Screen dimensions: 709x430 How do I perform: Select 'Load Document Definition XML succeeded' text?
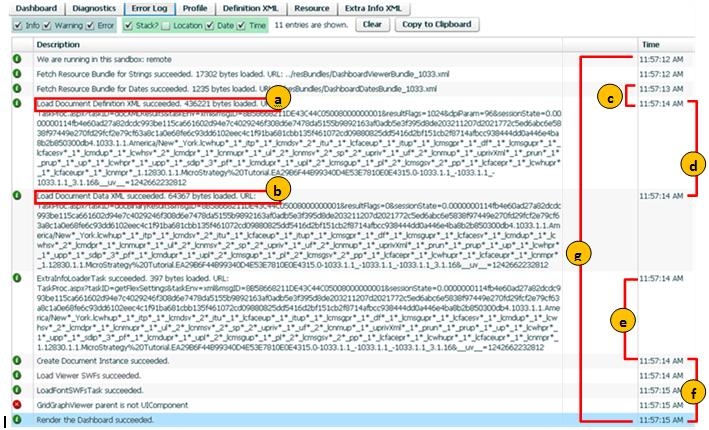tap(109, 104)
